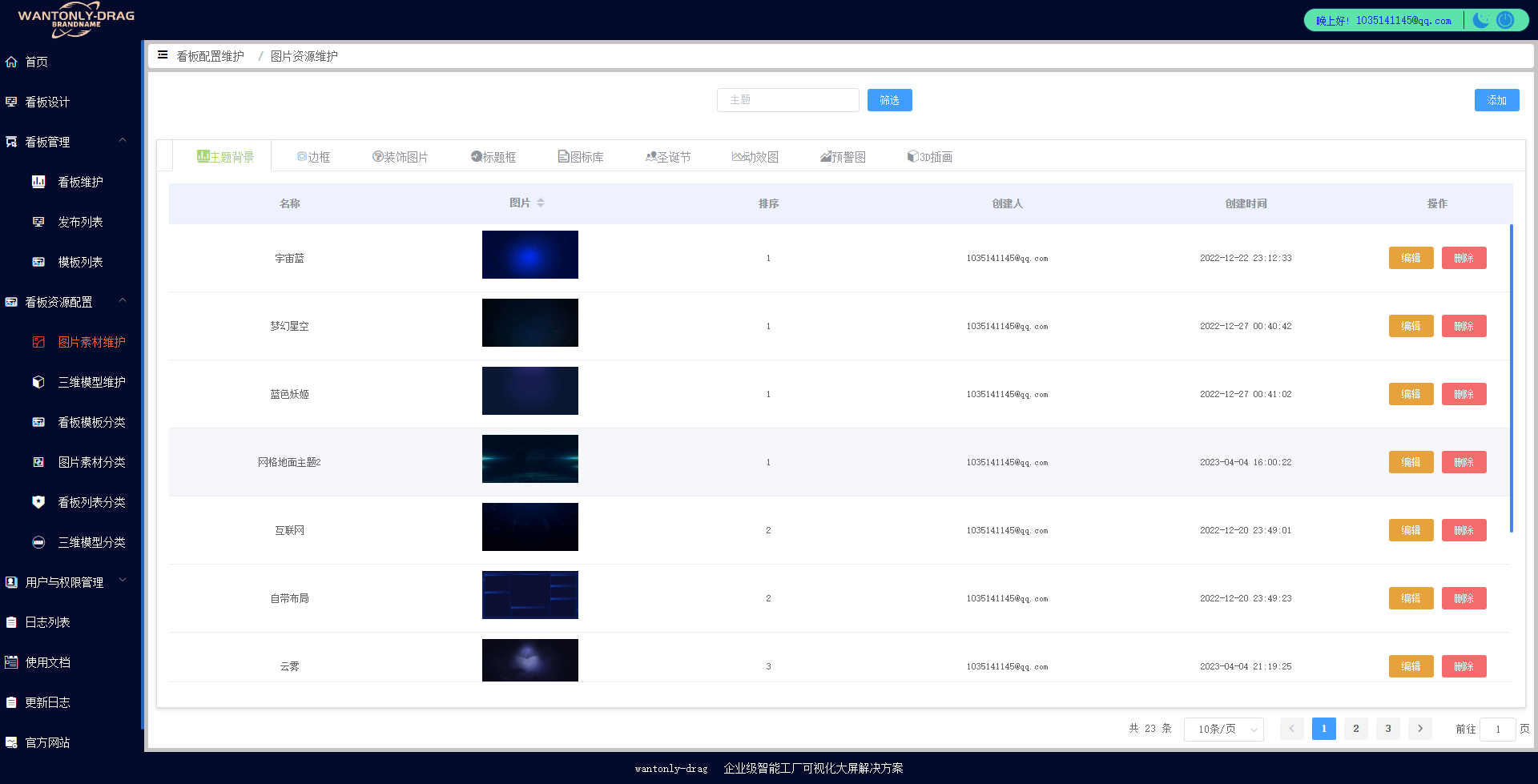This screenshot has height=784, width=1538.
Task: Click the 模板列表 icon
Action: click(38, 262)
